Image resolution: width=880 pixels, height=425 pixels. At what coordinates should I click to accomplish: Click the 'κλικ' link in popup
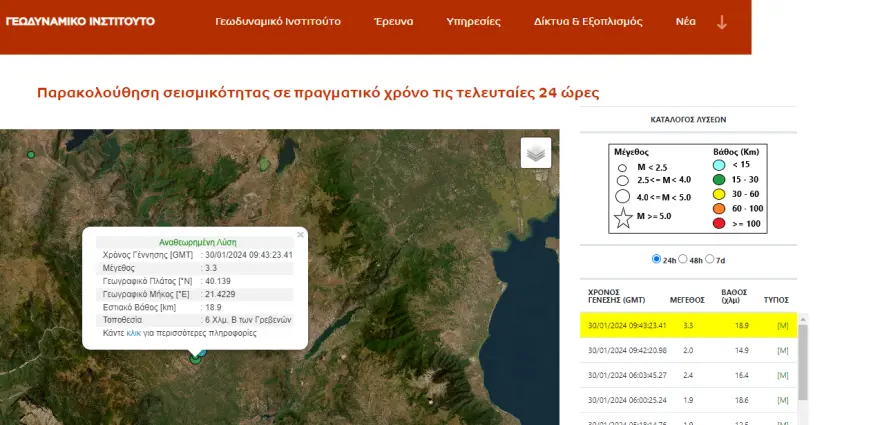[x=134, y=333]
